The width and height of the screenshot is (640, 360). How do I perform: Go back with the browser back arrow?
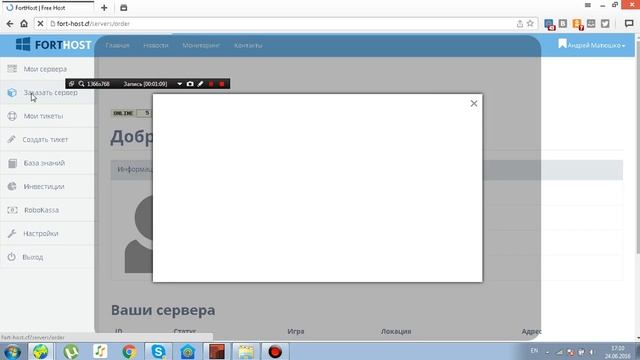coord(9,24)
